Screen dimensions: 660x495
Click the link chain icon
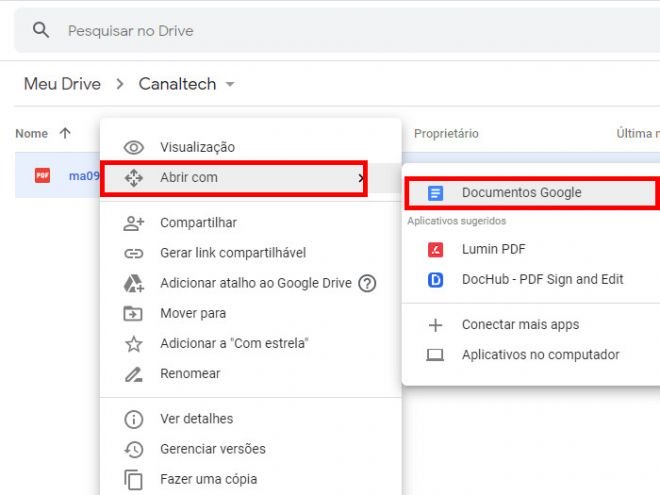coord(133,253)
